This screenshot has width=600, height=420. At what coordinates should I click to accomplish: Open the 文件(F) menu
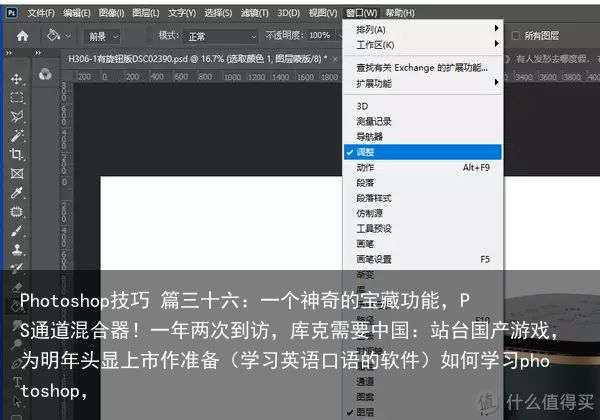(41, 13)
